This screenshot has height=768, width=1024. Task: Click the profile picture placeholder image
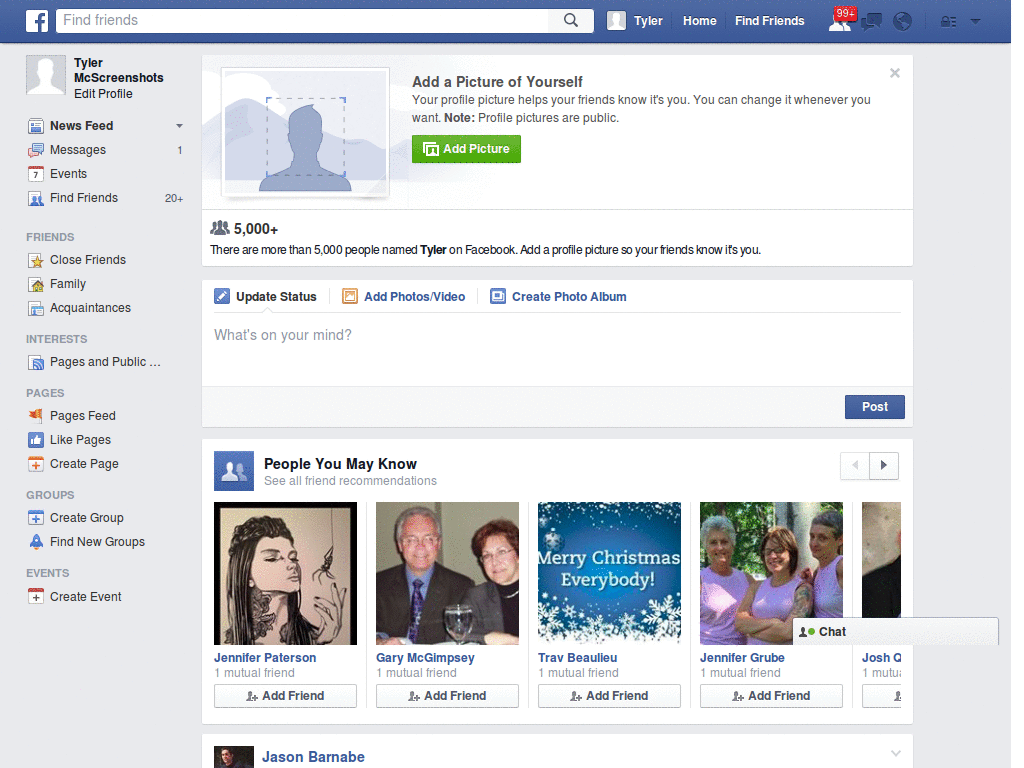point(306,132)
